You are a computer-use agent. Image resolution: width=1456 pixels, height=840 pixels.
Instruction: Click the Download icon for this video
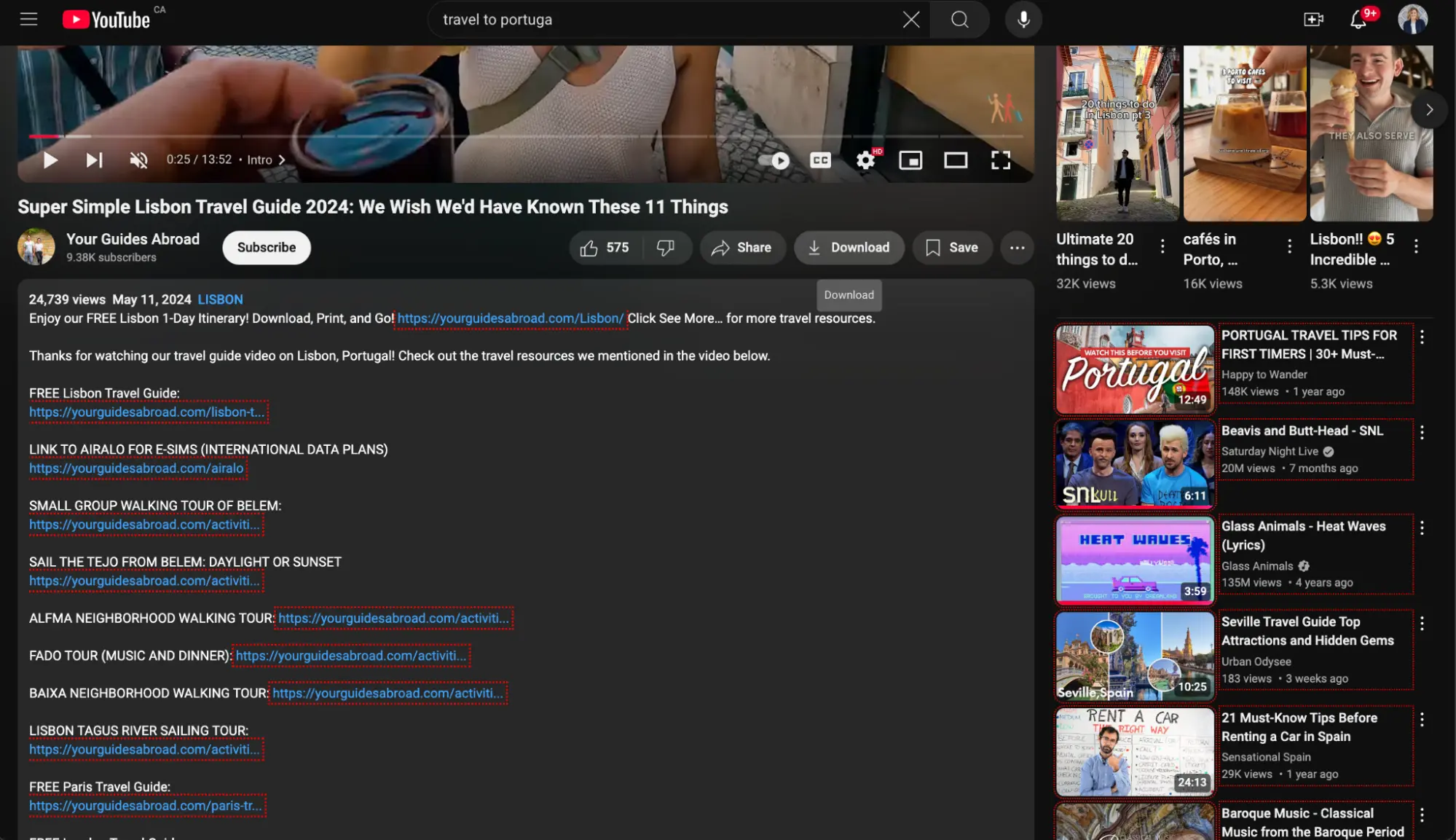click(x=848, y=247)
